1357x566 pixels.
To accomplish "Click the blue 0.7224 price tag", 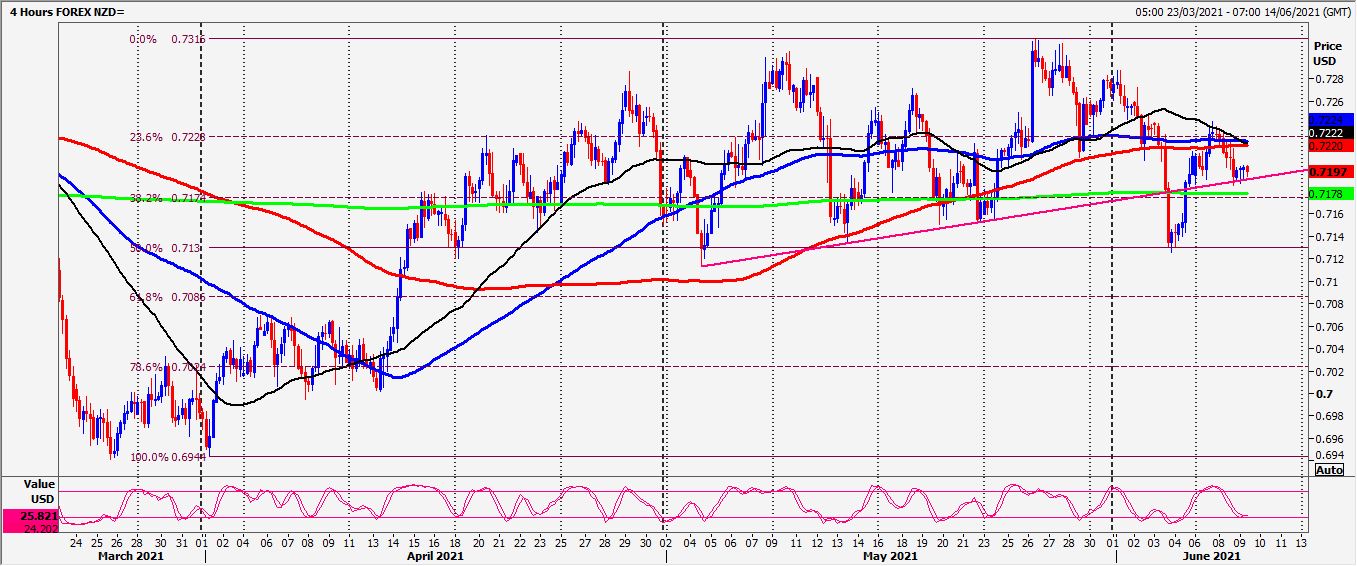I will pyautogui.click(x=1329, y=120).
